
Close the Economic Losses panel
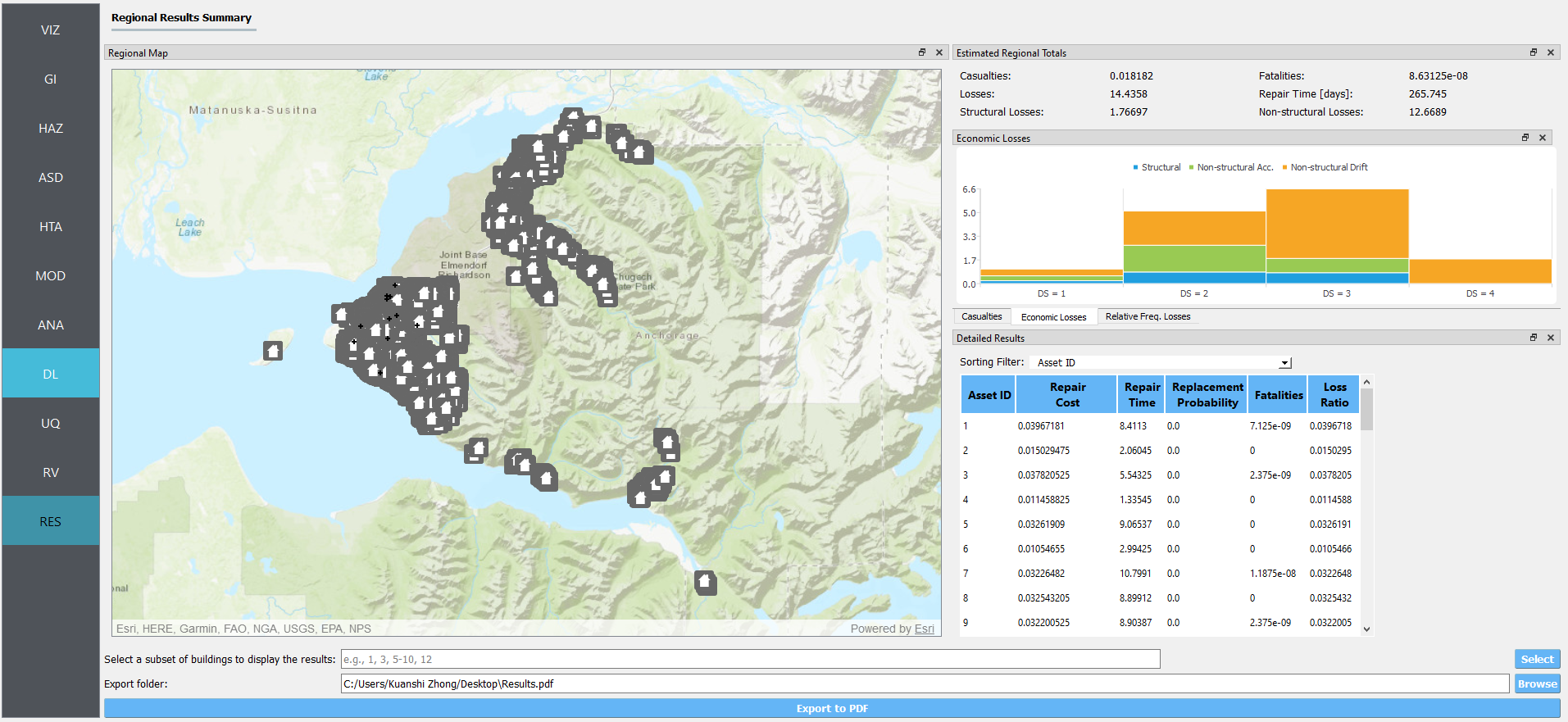point(1543,138)
